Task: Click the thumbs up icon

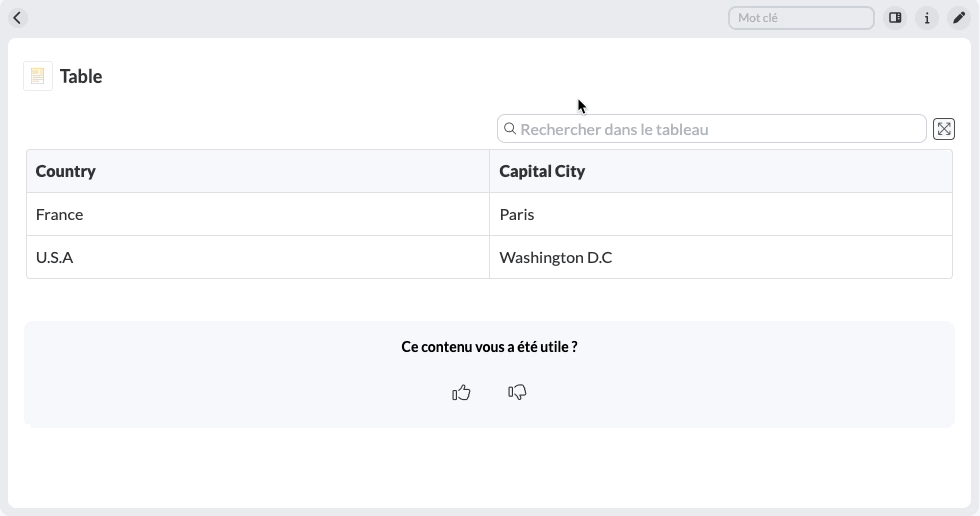Action: [461, 393]
